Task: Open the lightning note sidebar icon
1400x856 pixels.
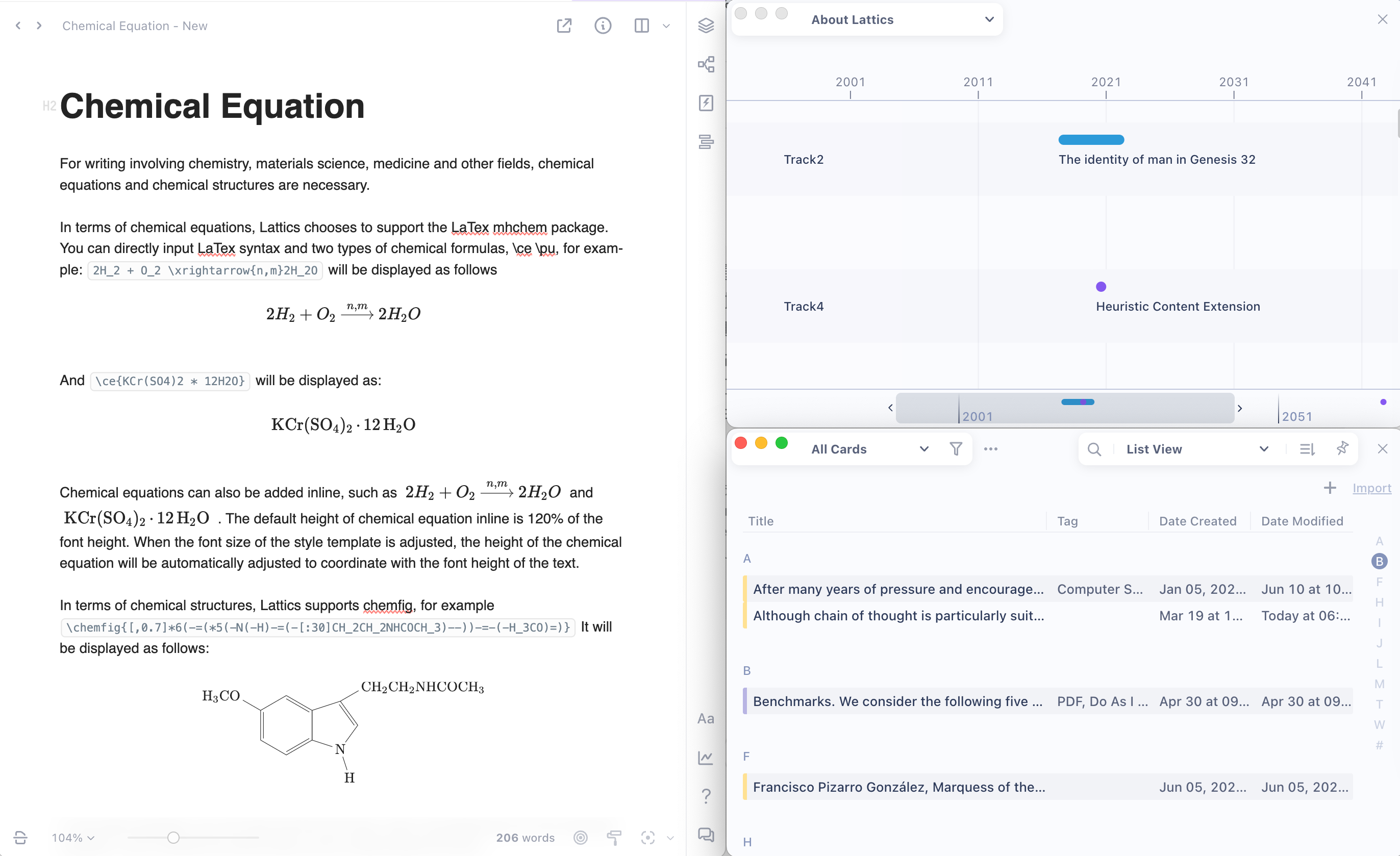Action: click(x=706, y=103)
